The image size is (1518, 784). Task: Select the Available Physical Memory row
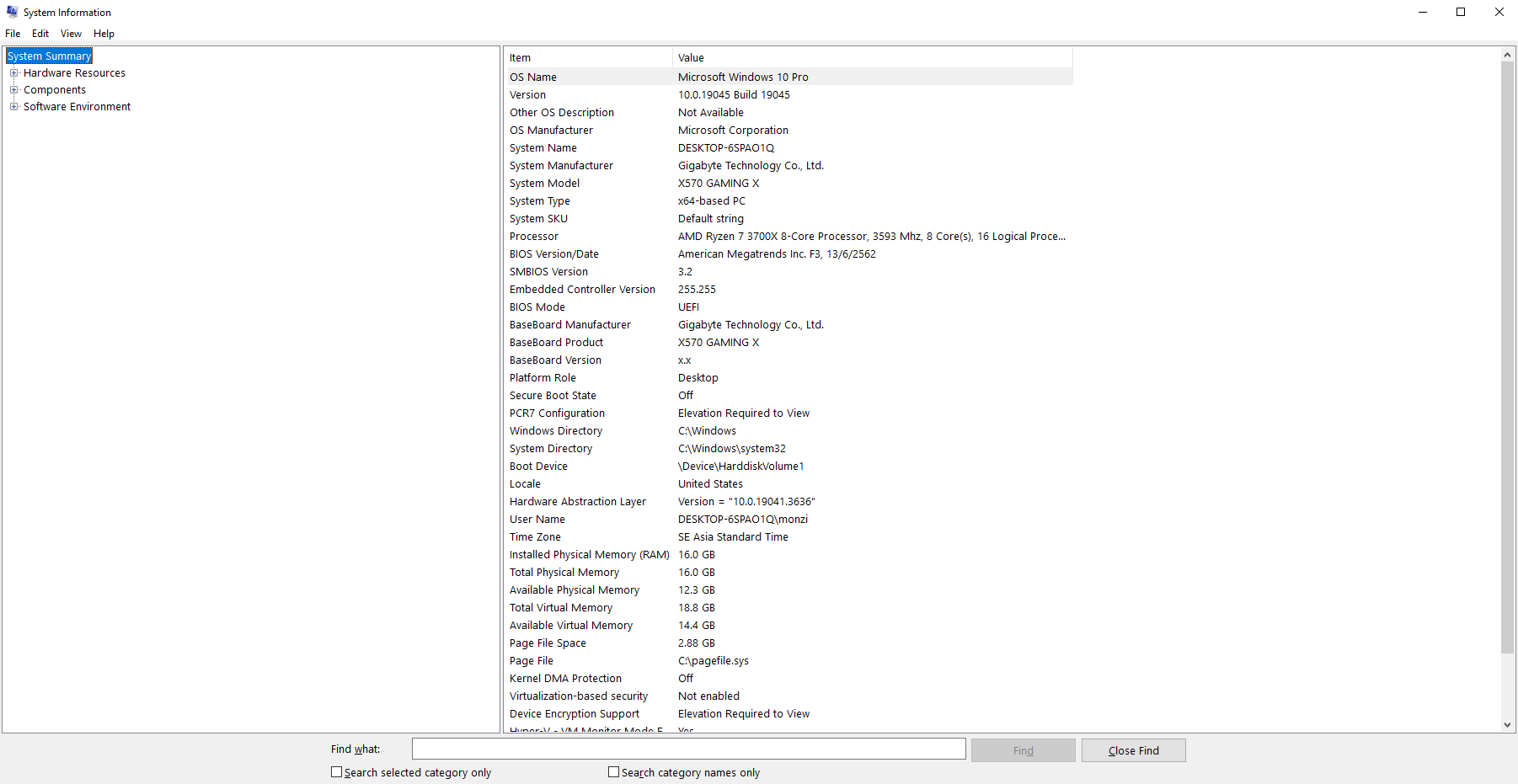[788, 590]
